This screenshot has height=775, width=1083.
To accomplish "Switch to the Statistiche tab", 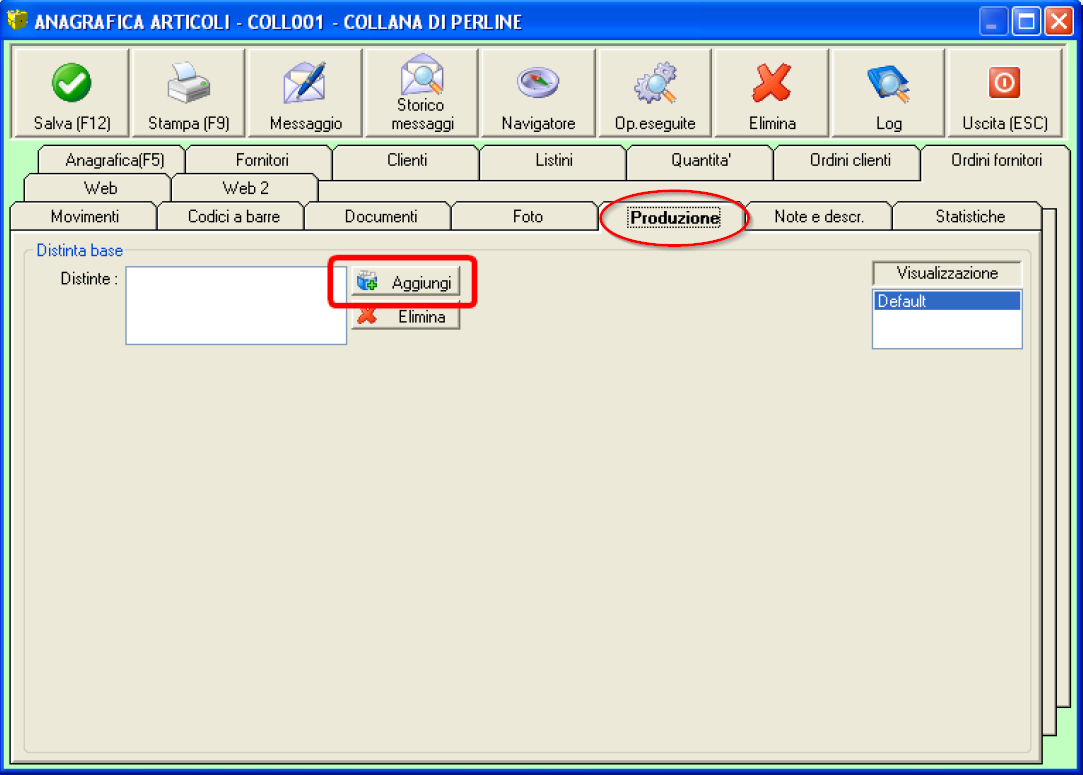I will pyautogui.click(x=970, y=216).
